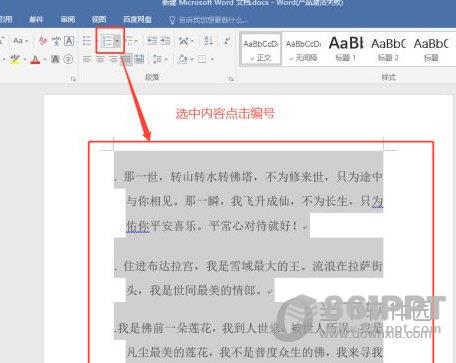Screen dimensions: 456x363
Task: Click the Clear Formatting eraser icon
Action: tap(43, 41)
